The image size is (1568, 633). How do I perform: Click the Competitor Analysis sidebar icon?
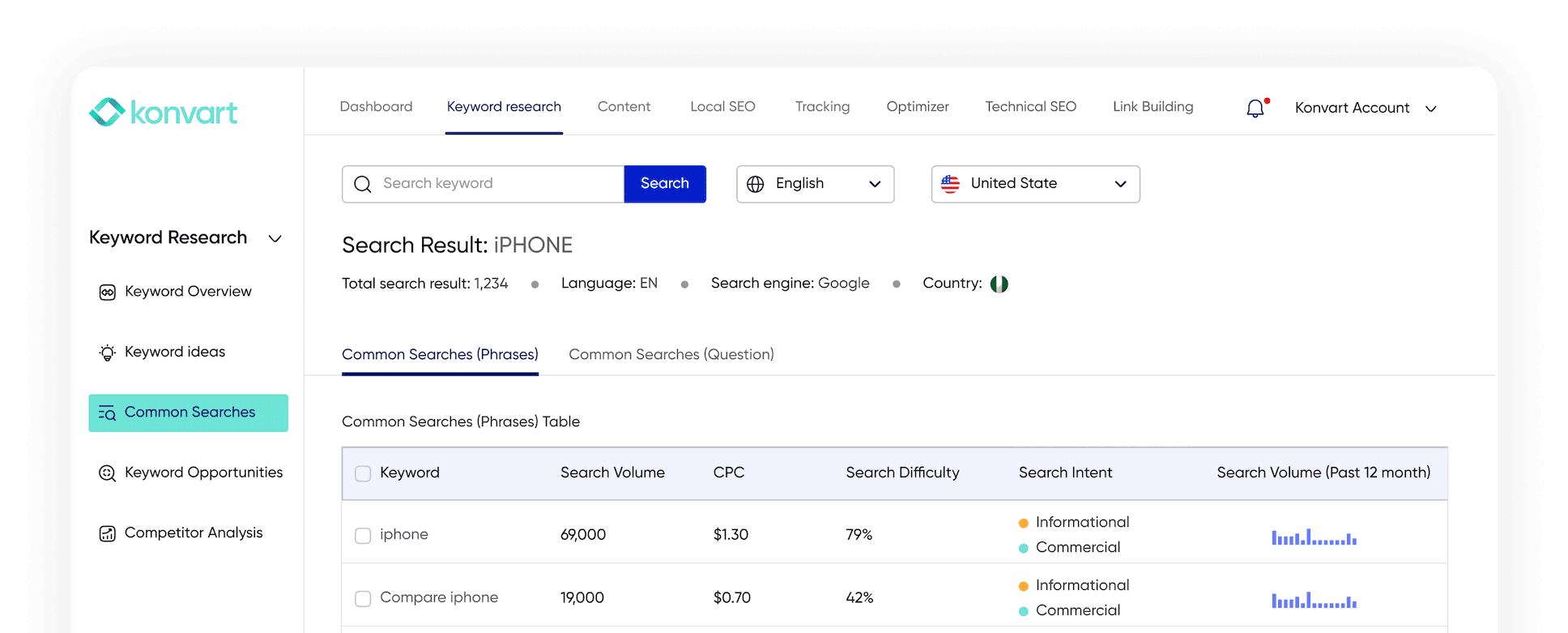pos(107,533)
